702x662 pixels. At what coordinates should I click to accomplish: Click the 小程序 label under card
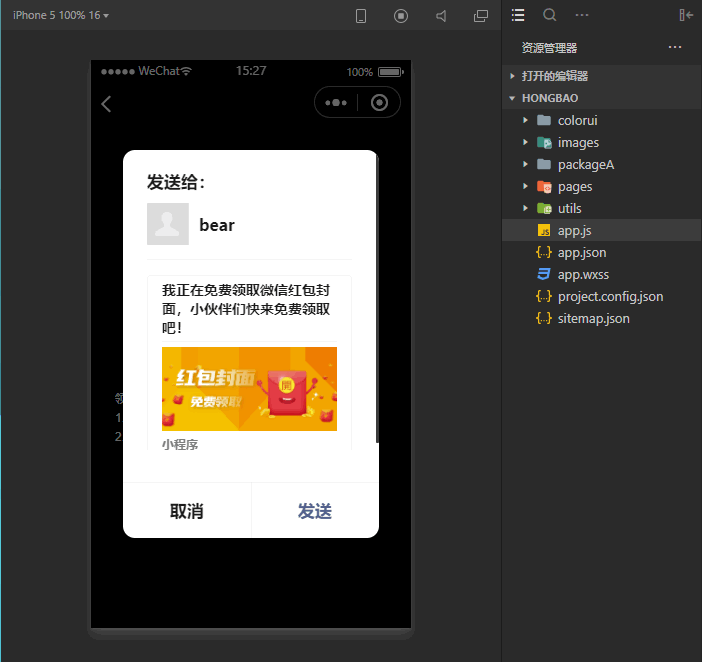click(180, 444)
